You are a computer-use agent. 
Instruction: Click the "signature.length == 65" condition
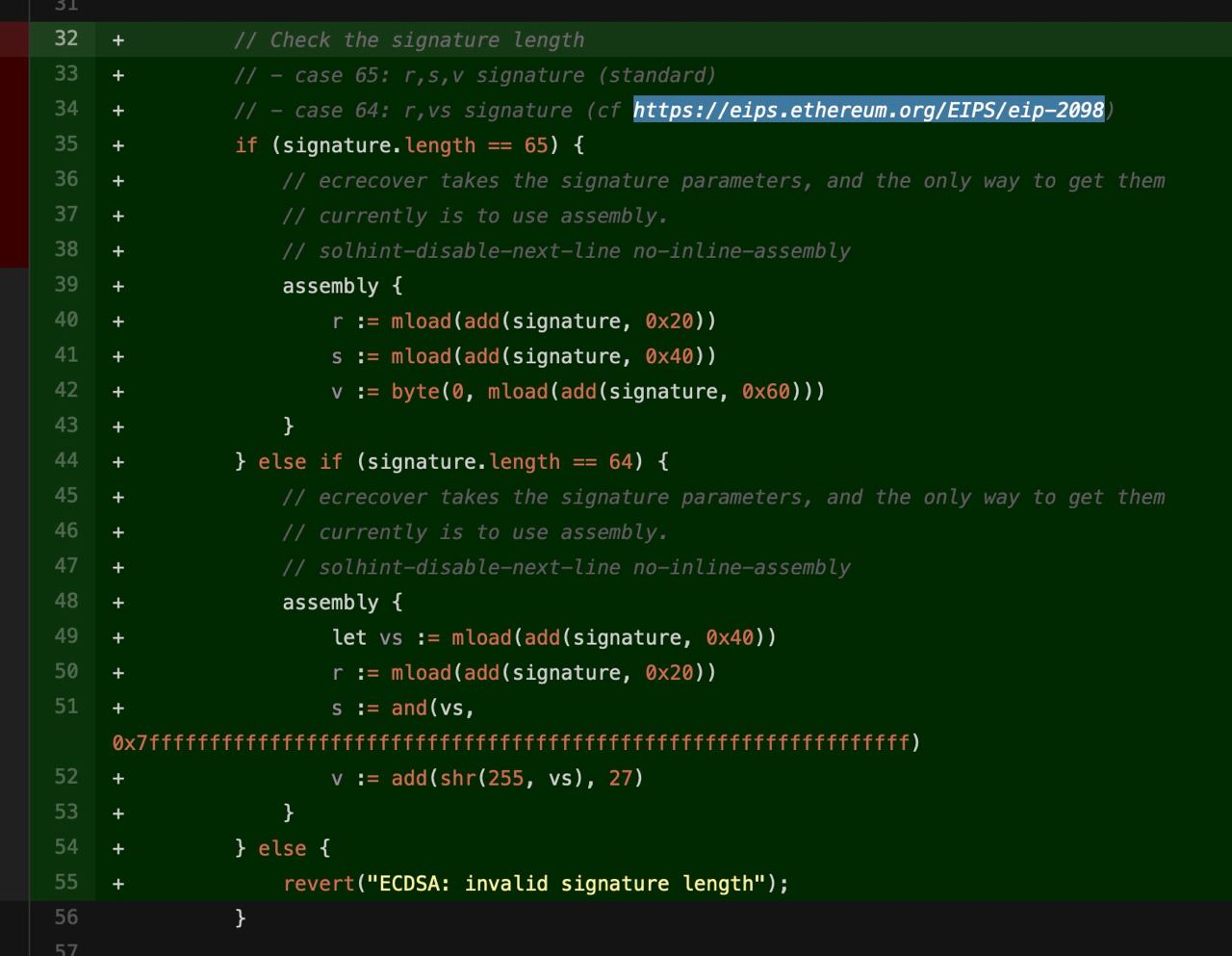(x=415, y=145)
